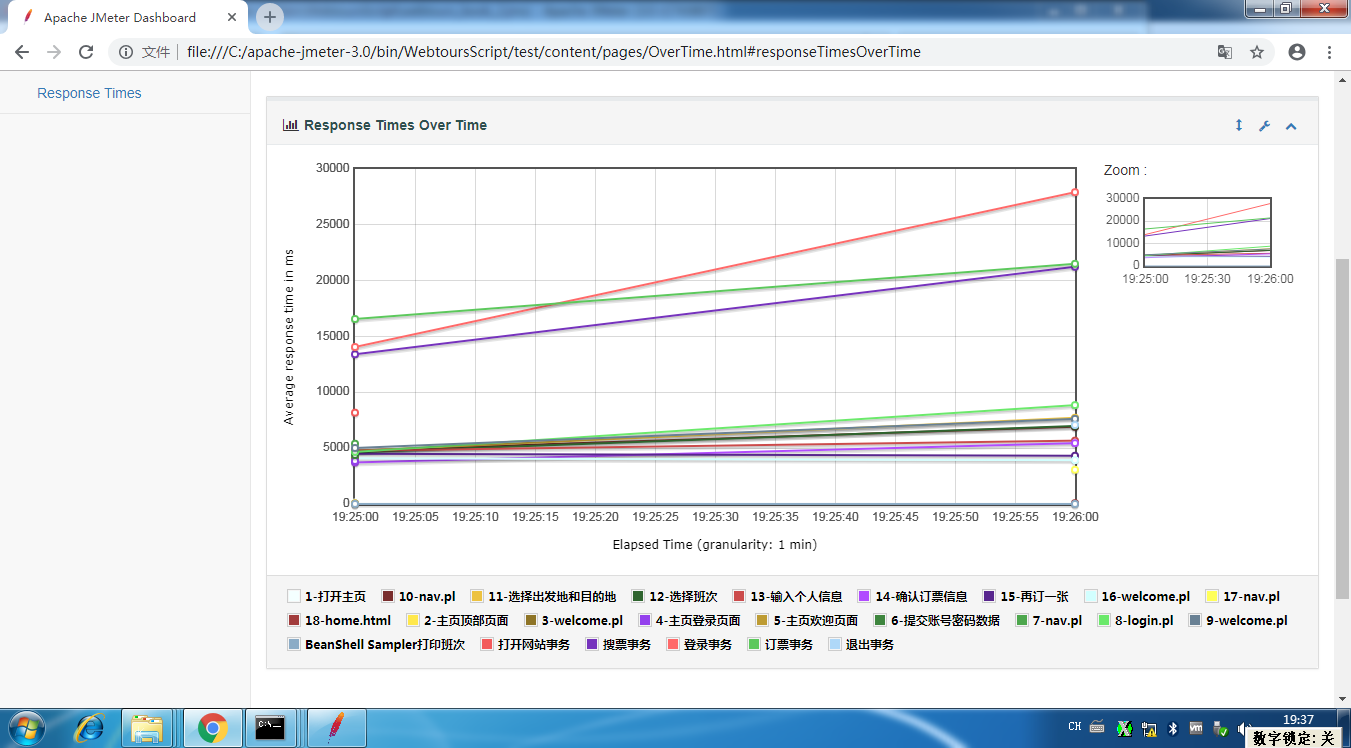
Task: Click the Bluetooth tray icon
Action: coord(1174,728)
